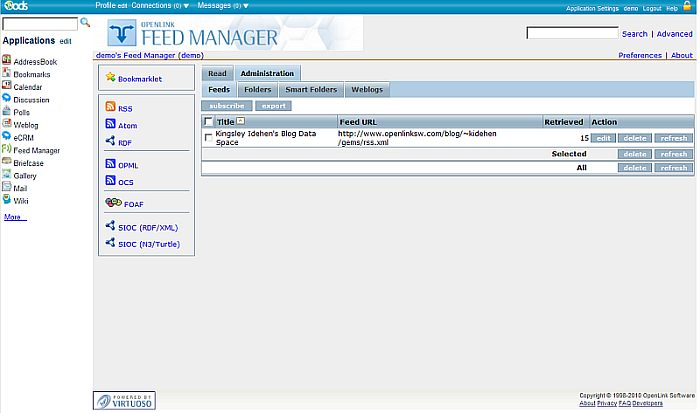Click the Title column sort arrow
Viewport: 700px width, 413px height.
(x=240, y=121)
